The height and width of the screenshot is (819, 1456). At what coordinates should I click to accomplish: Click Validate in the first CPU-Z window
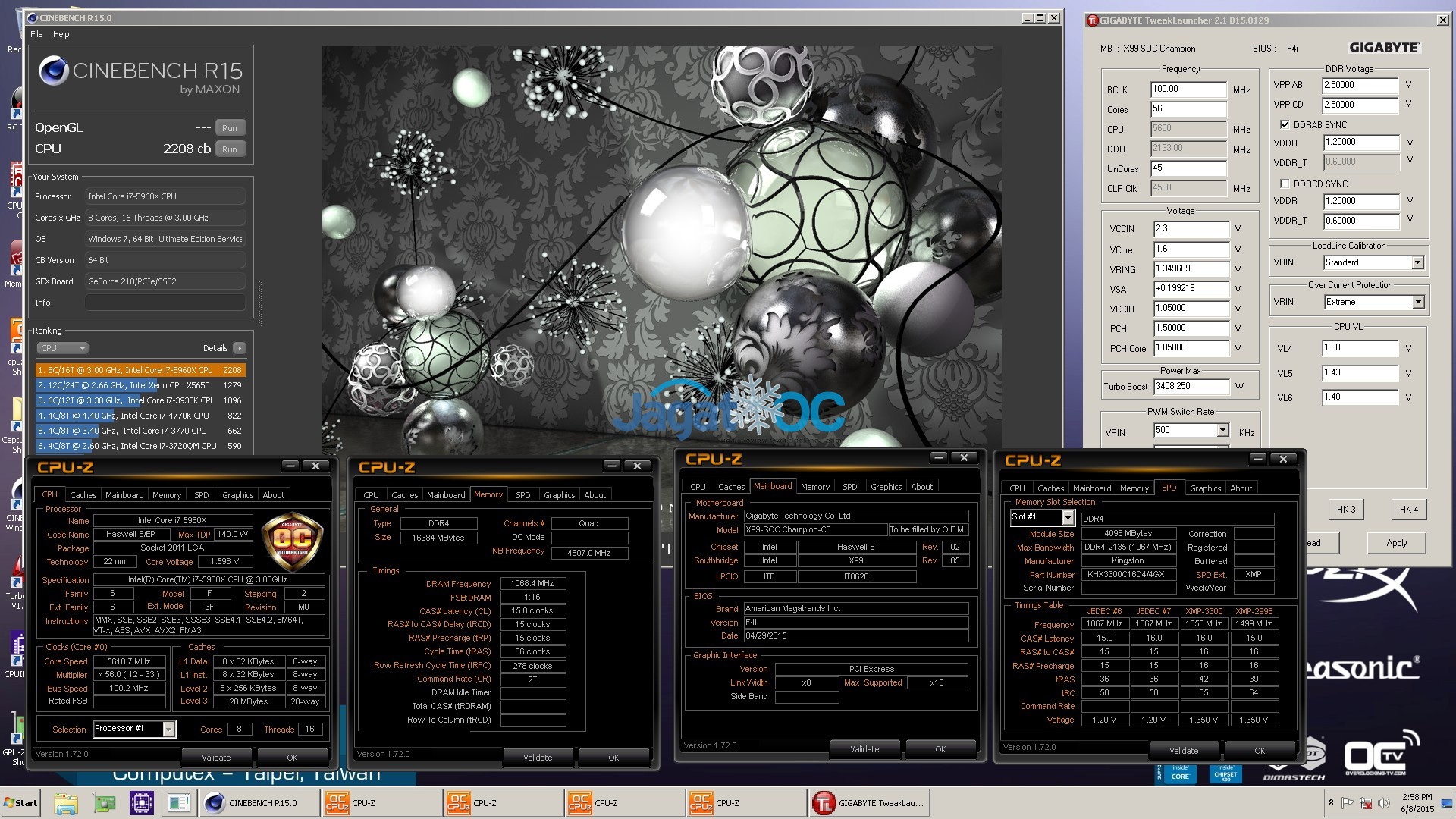(216, 758)
